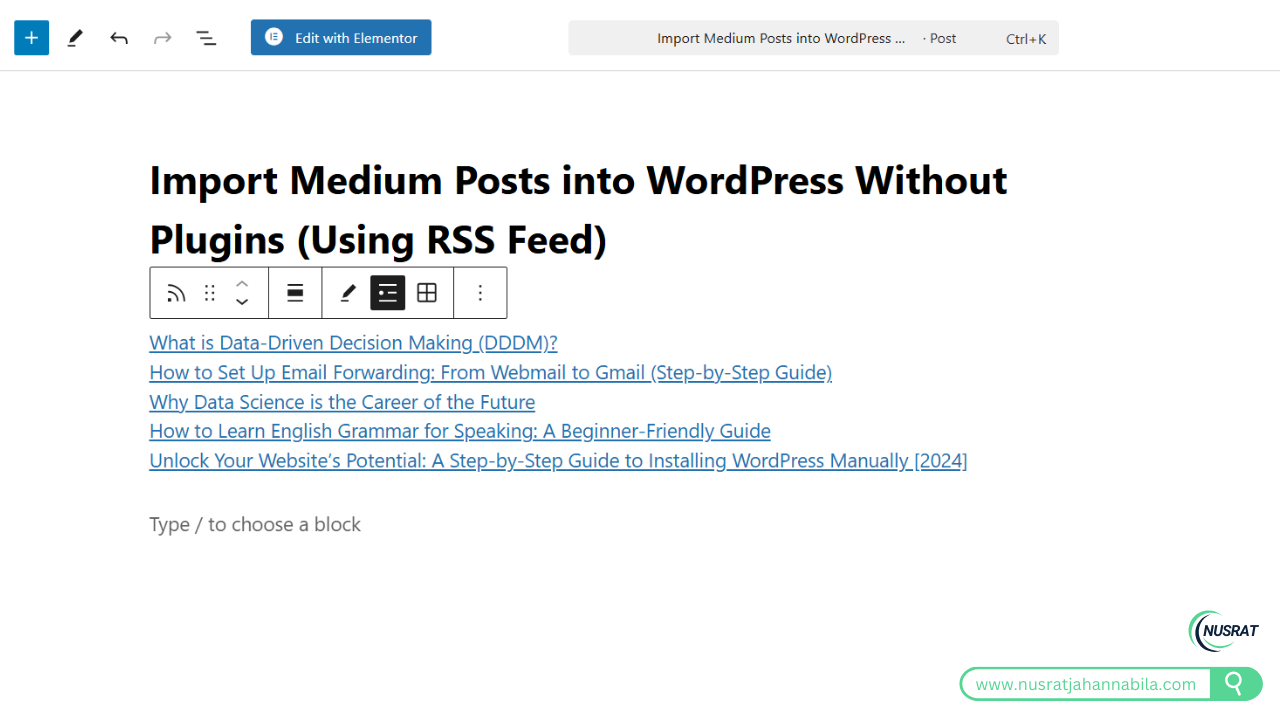Open the block inserter plus button
The width and height of the screenshot is (1280, 720).
coord(31,38)
